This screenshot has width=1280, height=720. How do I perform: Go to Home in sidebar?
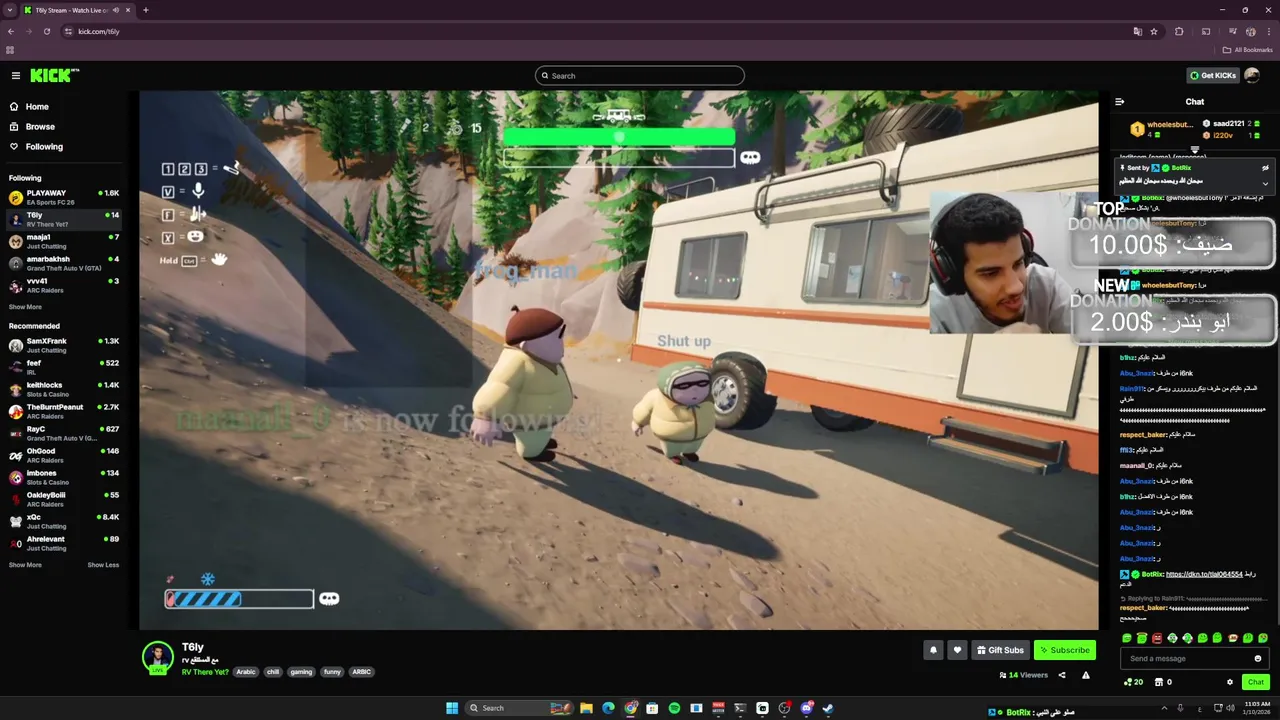point(37,107)
